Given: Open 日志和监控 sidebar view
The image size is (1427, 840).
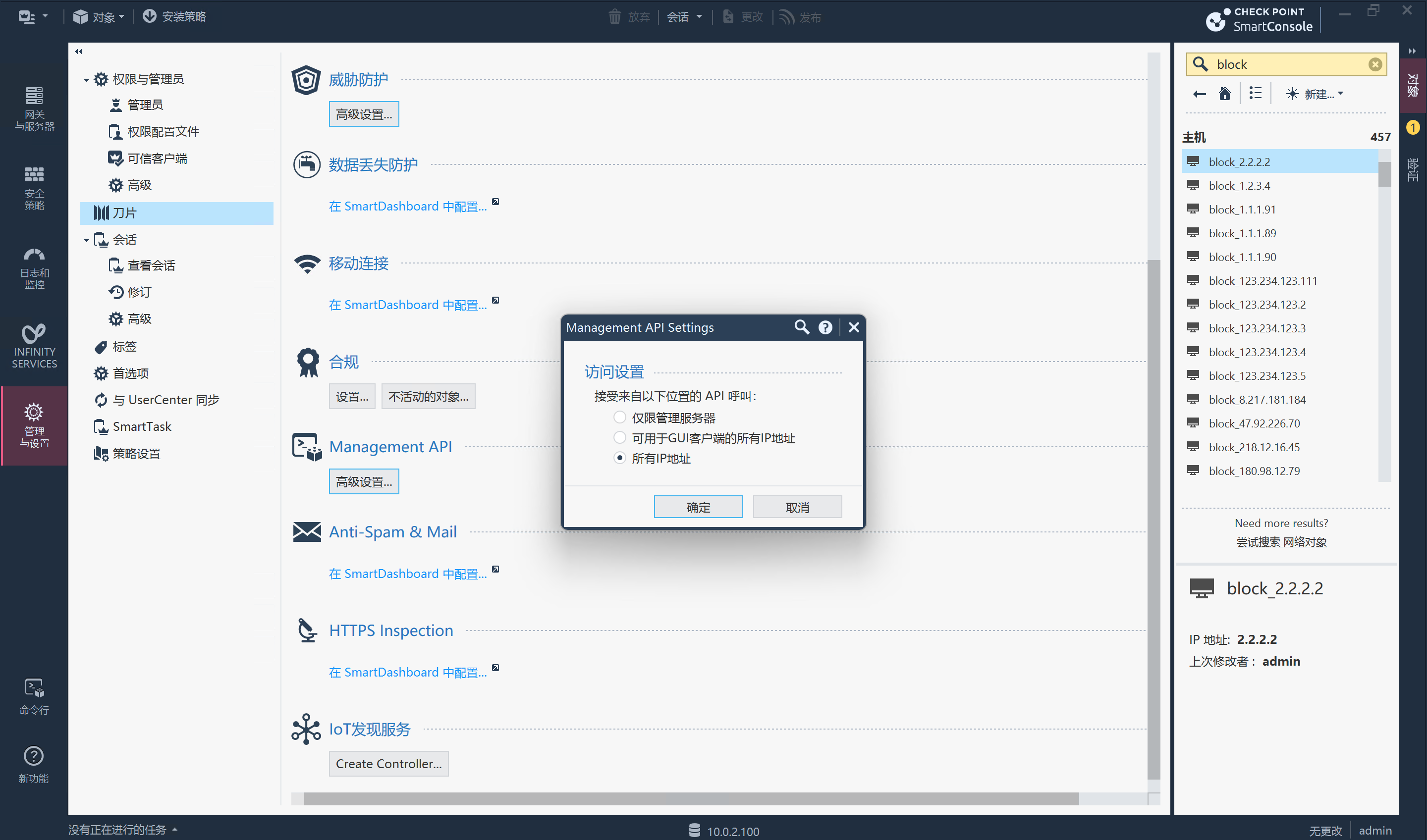Looking at the screenshot, I should click(34, 268).
